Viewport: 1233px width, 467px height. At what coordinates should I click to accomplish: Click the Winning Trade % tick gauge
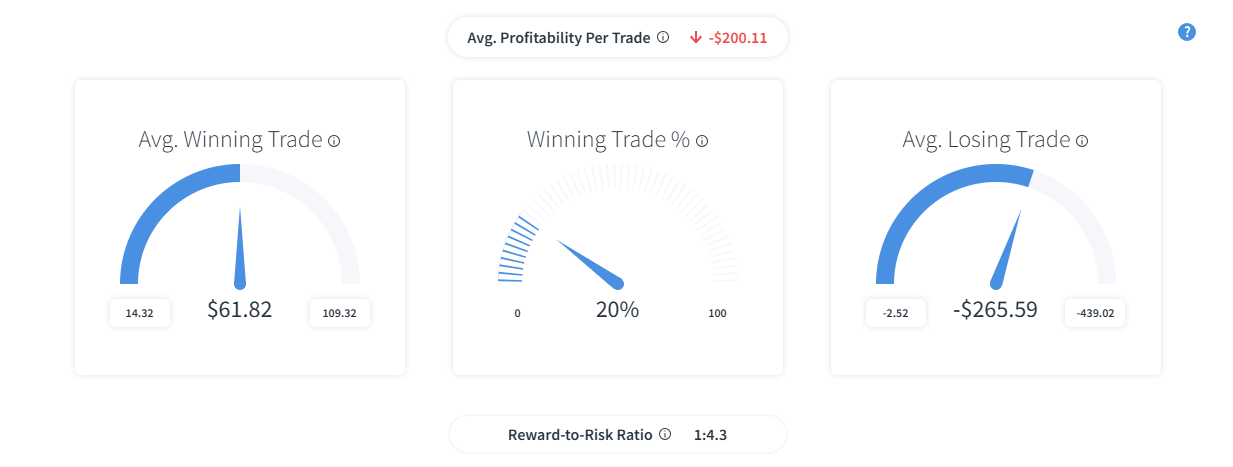(x=617, y=223)
